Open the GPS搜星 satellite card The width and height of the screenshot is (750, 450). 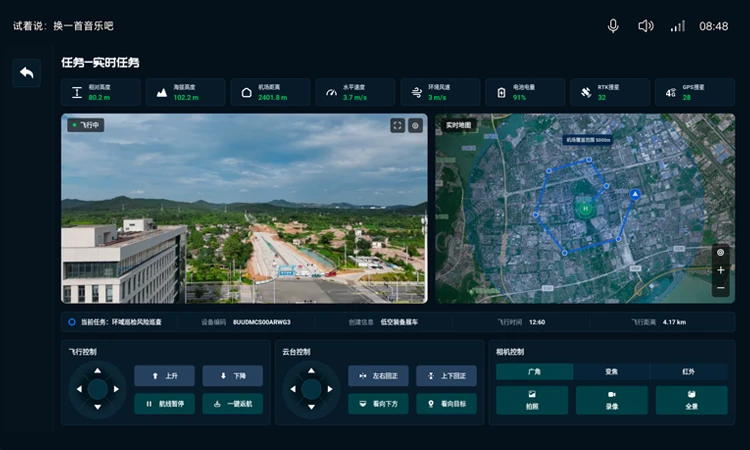[x=695, y=92]
